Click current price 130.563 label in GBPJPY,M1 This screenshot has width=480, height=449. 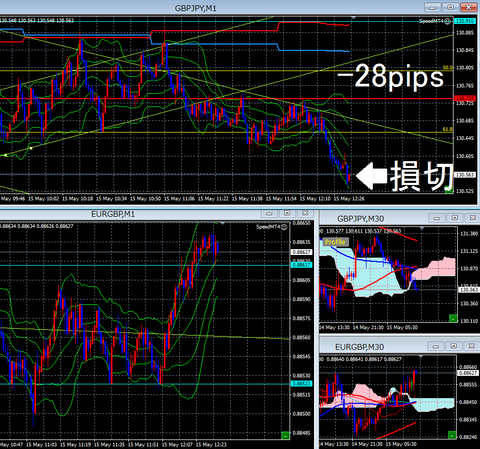tap(465, 175)
